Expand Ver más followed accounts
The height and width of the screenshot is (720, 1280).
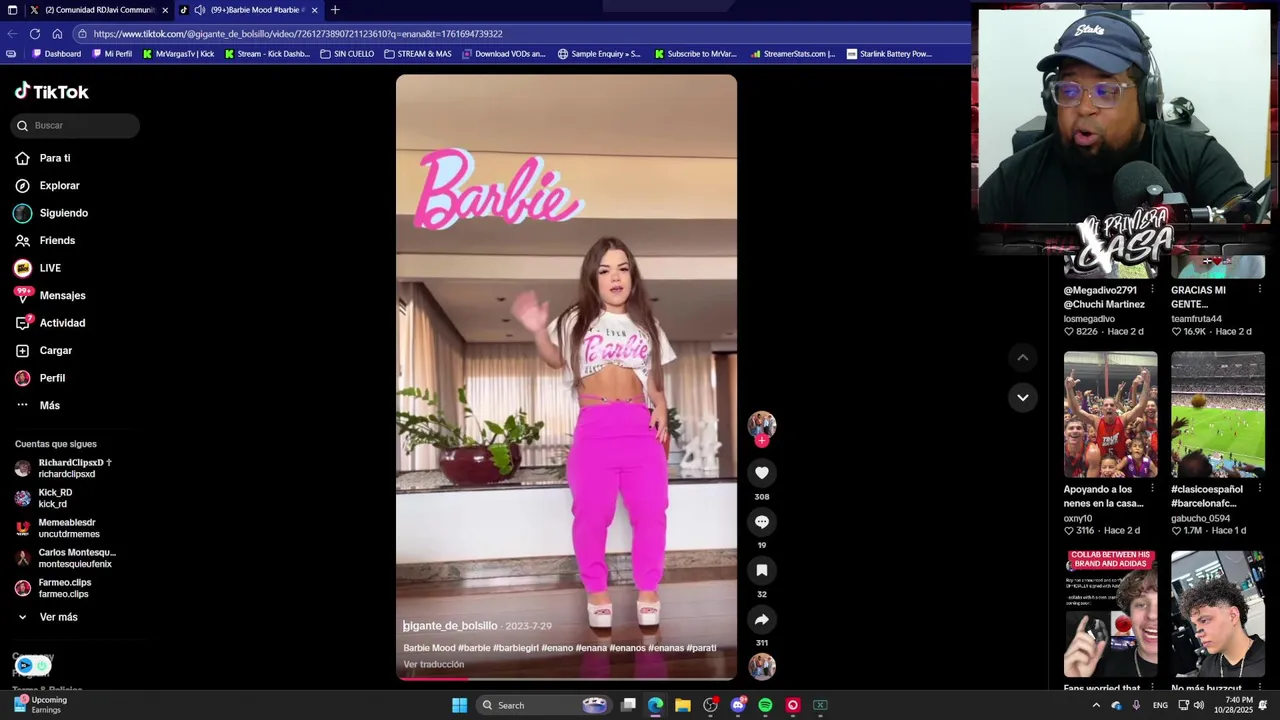pos(47,617)
